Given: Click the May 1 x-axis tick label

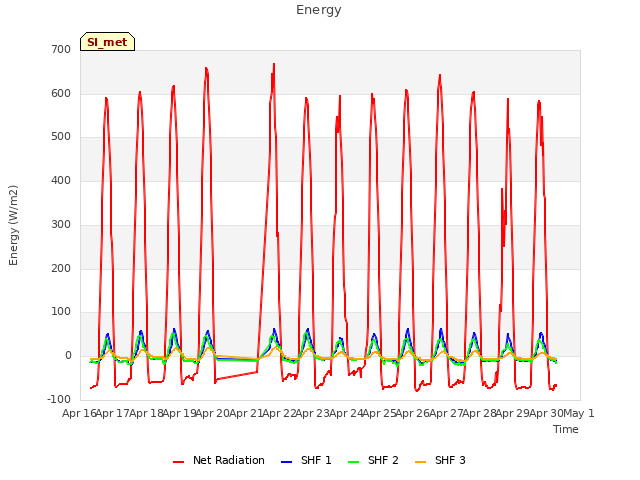Looking at the screenshot, I should 579,413.
